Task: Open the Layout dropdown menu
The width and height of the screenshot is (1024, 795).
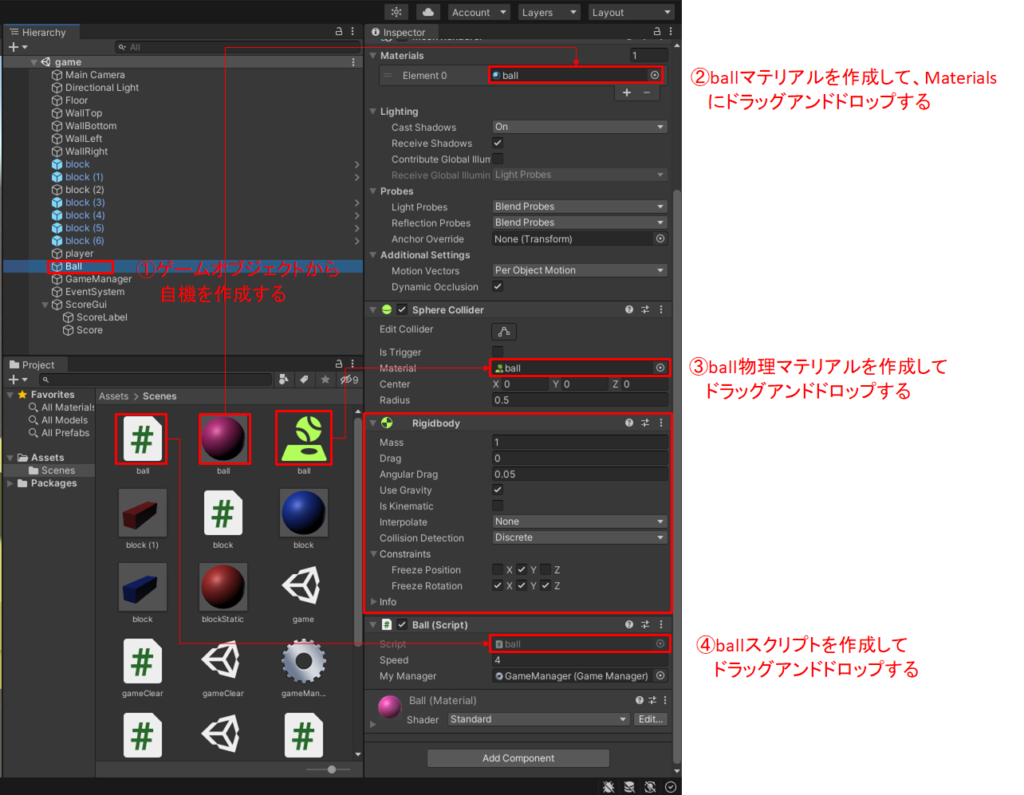Action: (630, 12)
